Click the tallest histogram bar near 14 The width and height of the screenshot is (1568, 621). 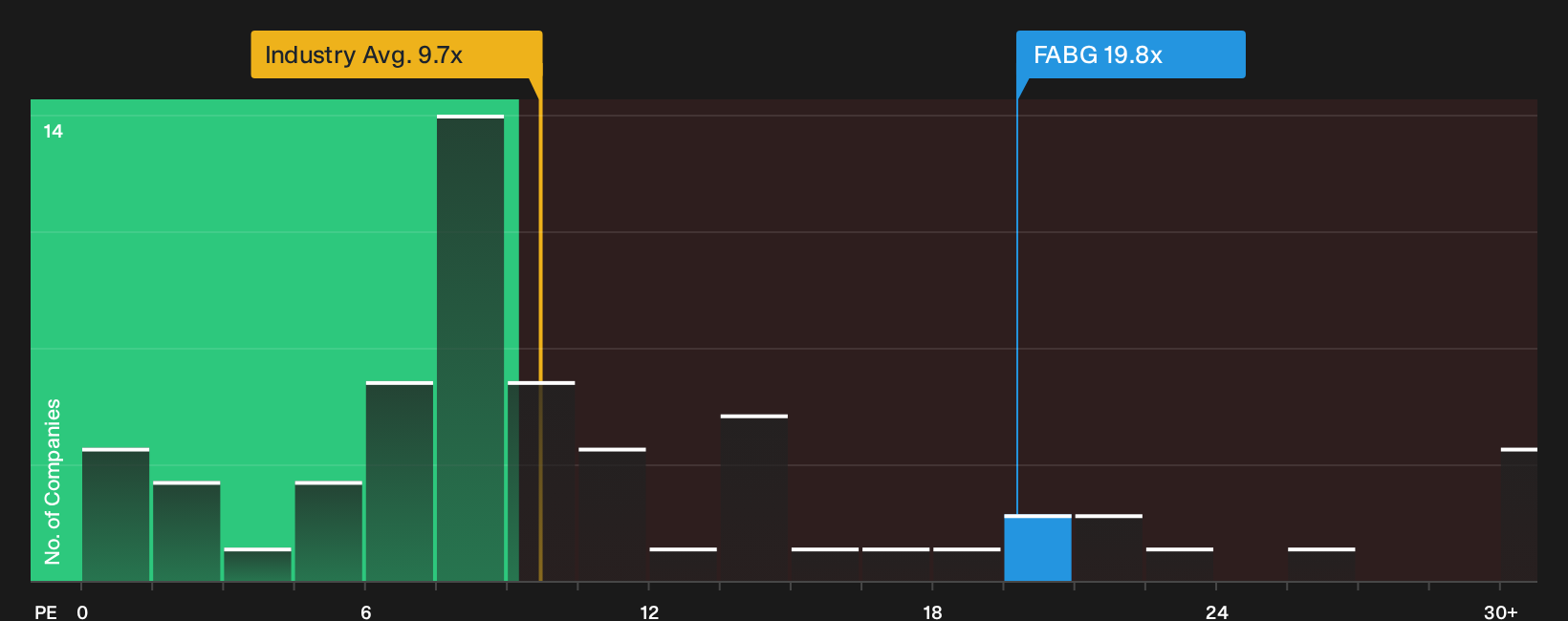[470, 348]
